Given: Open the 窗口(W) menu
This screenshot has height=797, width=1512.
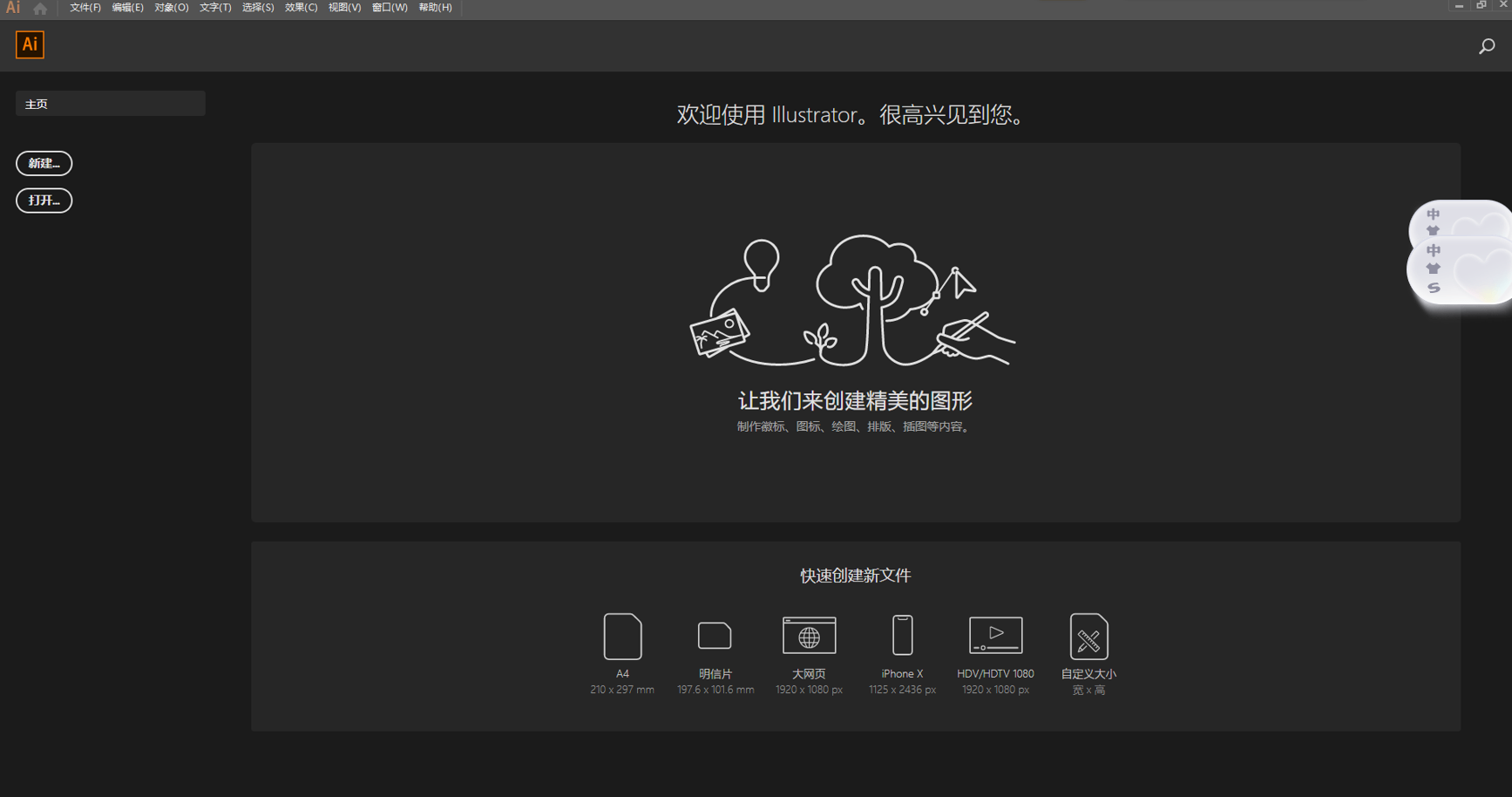Looking at the screenshot, I should click(389, 8).
